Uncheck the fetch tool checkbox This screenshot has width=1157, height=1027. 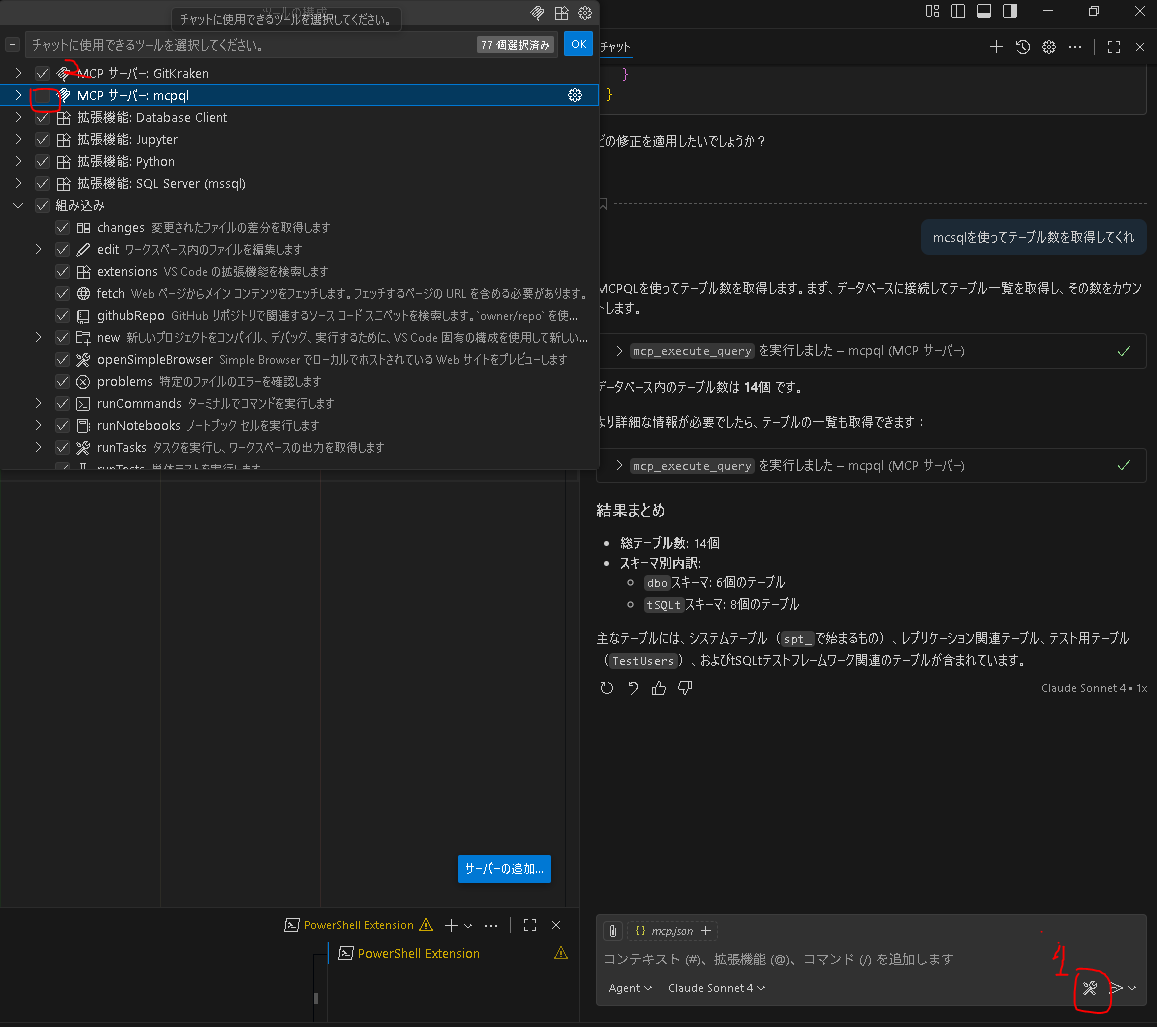(x=63, y=294)
